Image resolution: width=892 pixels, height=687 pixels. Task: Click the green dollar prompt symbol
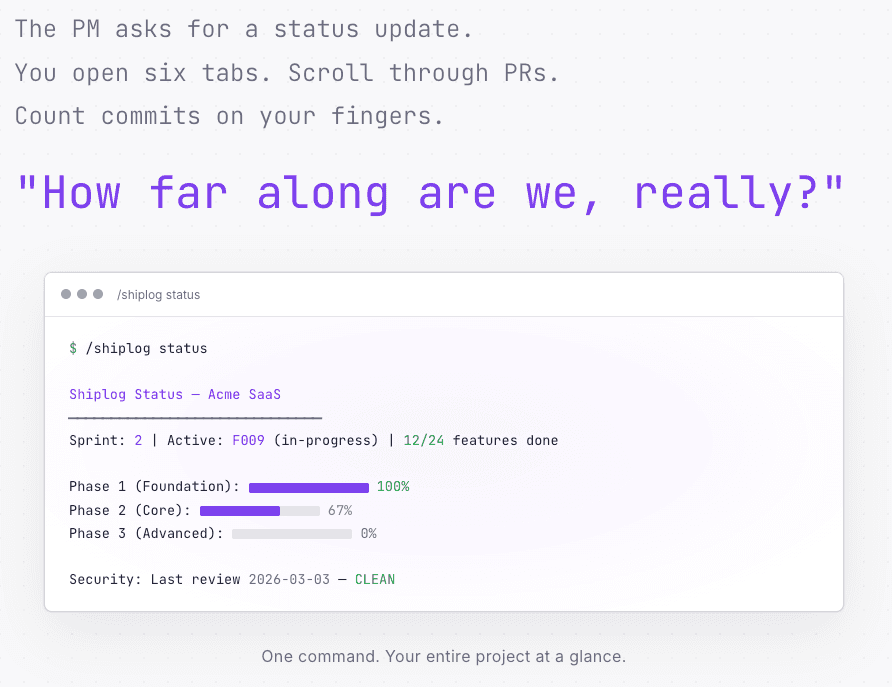[73, 349]
